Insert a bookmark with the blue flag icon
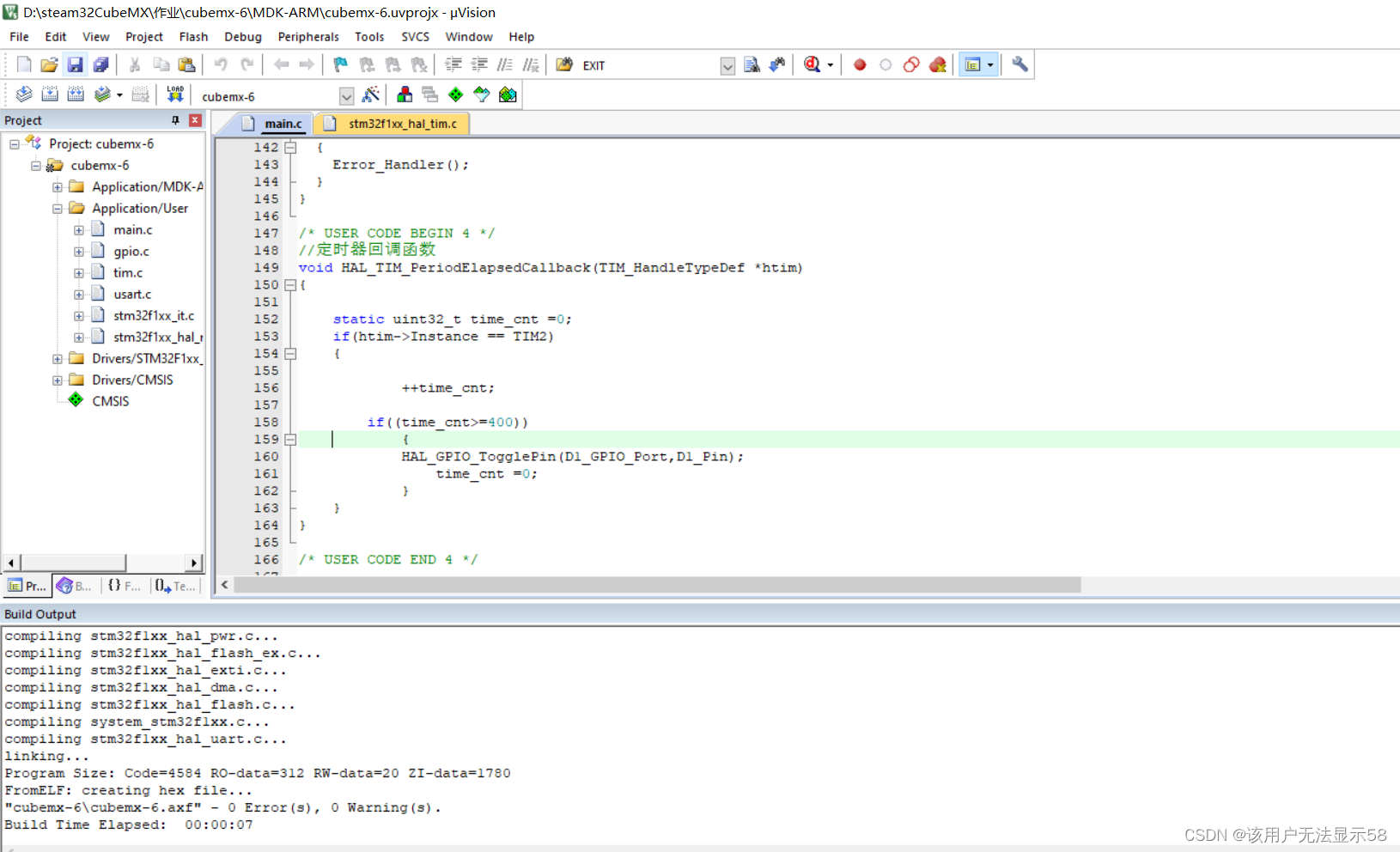The width and height of the screenshot is (1400, 852). (341, 64)
